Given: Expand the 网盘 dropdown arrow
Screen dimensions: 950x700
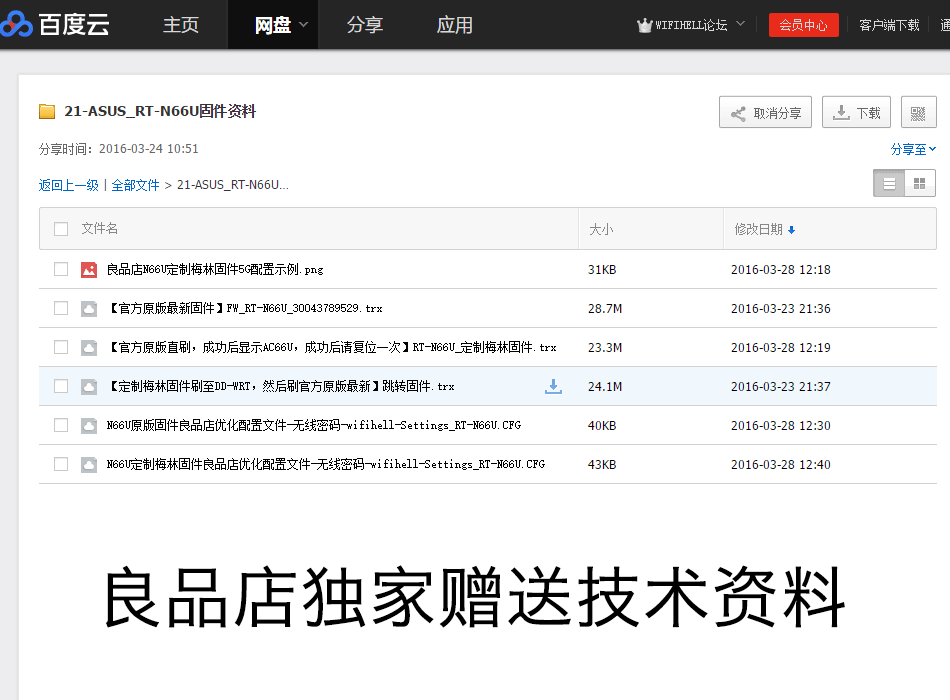Looking at the screenshot, I should tap(304, 25).
